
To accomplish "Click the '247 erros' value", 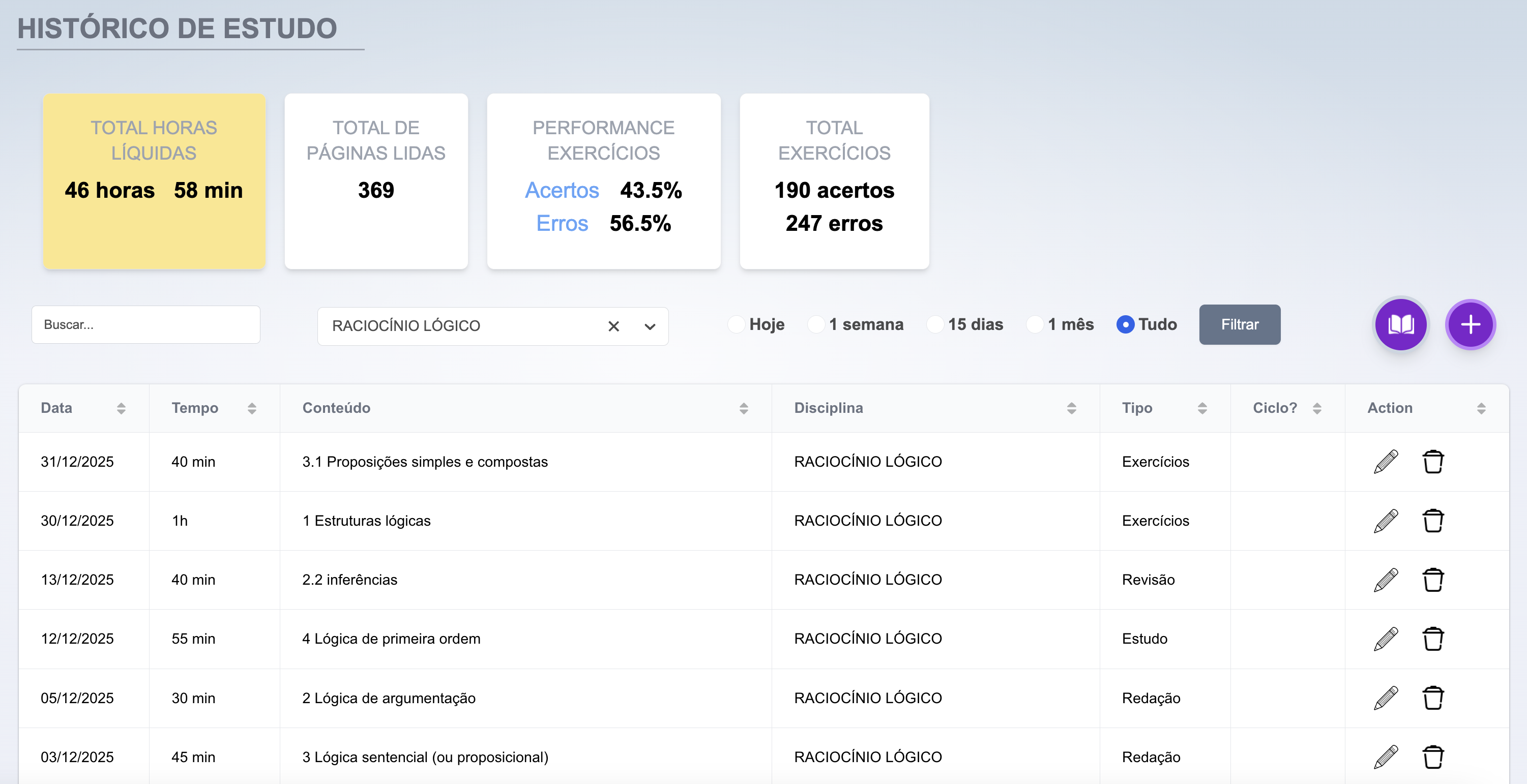I will click(x=834, y=223).
